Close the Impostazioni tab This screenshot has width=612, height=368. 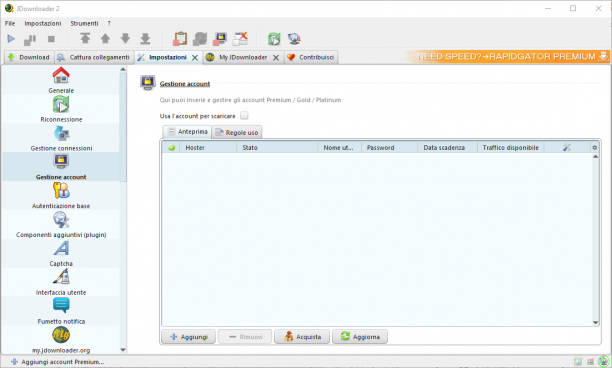coord(195,58)
